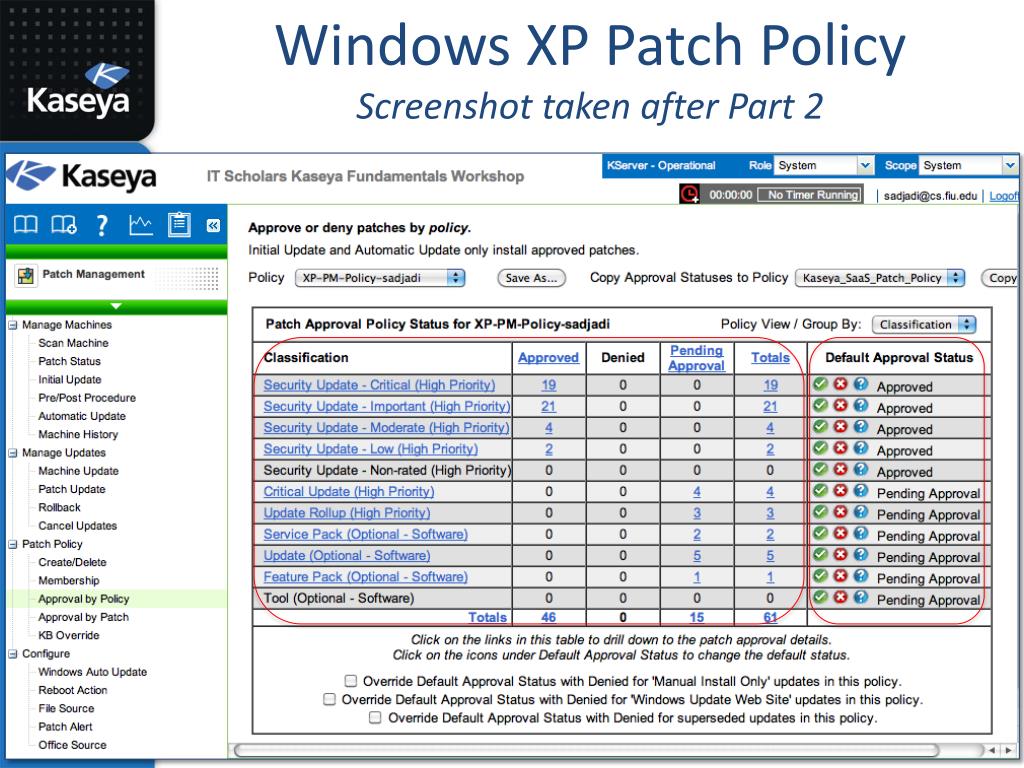
Task: Sort by Pending Approval column header
Action: pos(696,358)
